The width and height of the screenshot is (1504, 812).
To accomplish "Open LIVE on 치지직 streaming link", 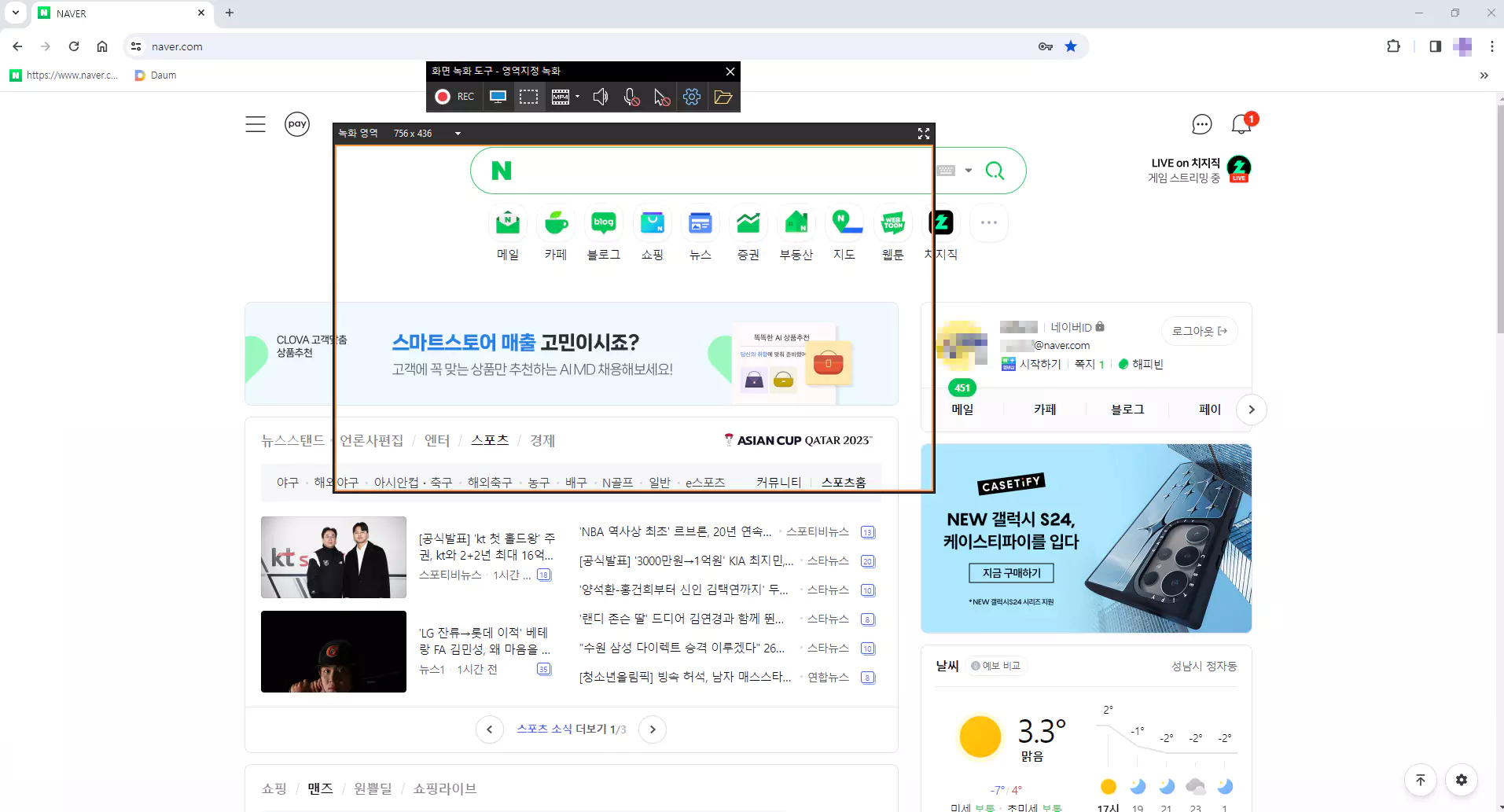I will click(x=1199, y=170).
